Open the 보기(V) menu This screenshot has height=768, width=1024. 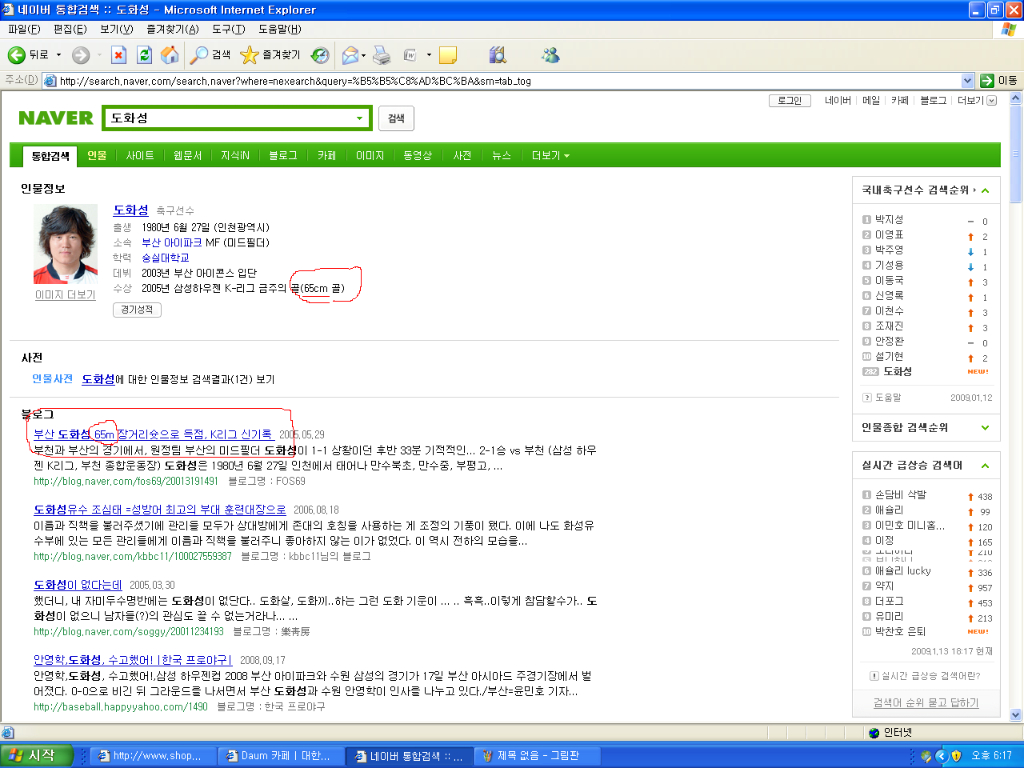(117, 29)
